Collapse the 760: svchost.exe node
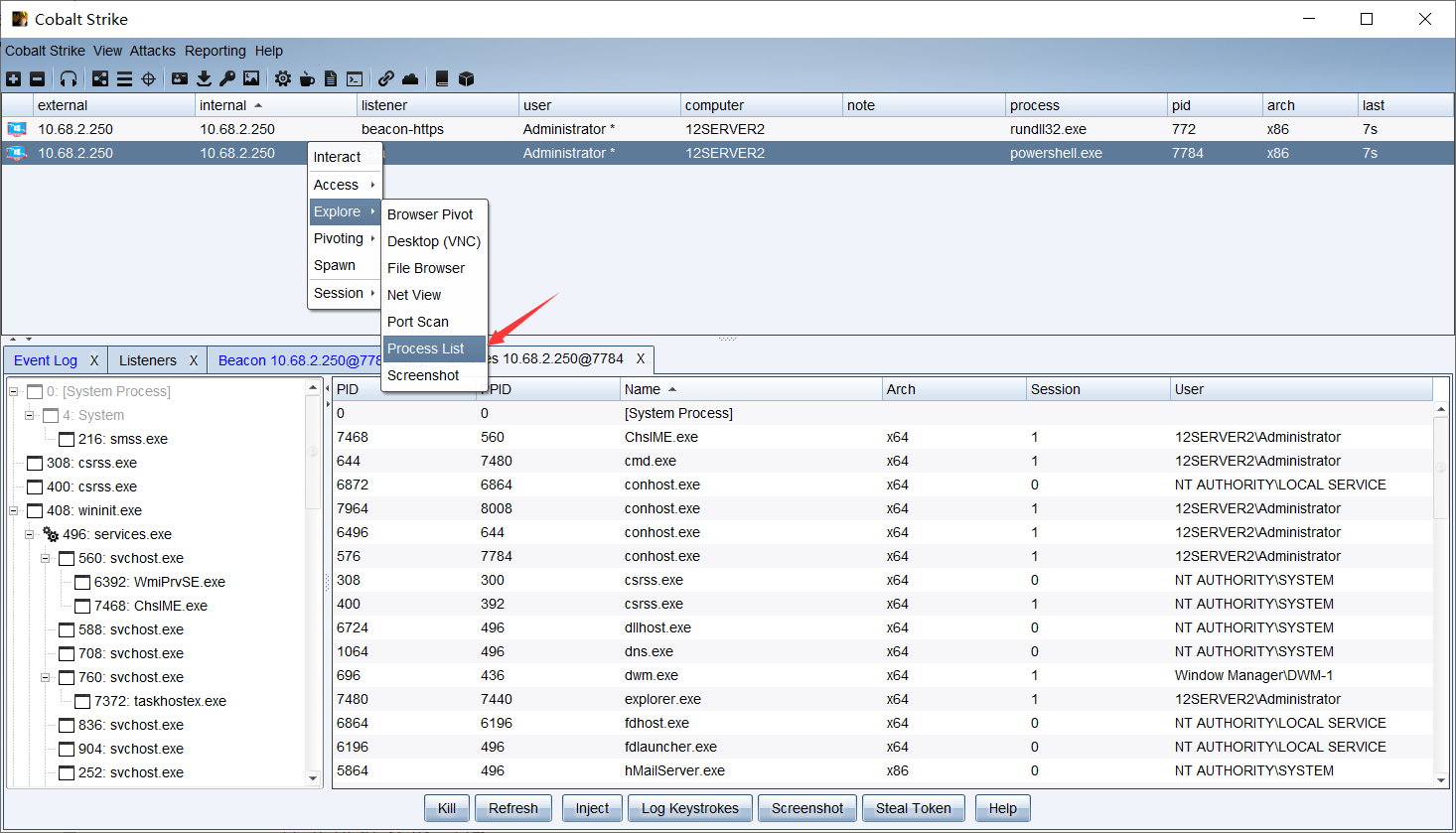 [x=46, y=677]
